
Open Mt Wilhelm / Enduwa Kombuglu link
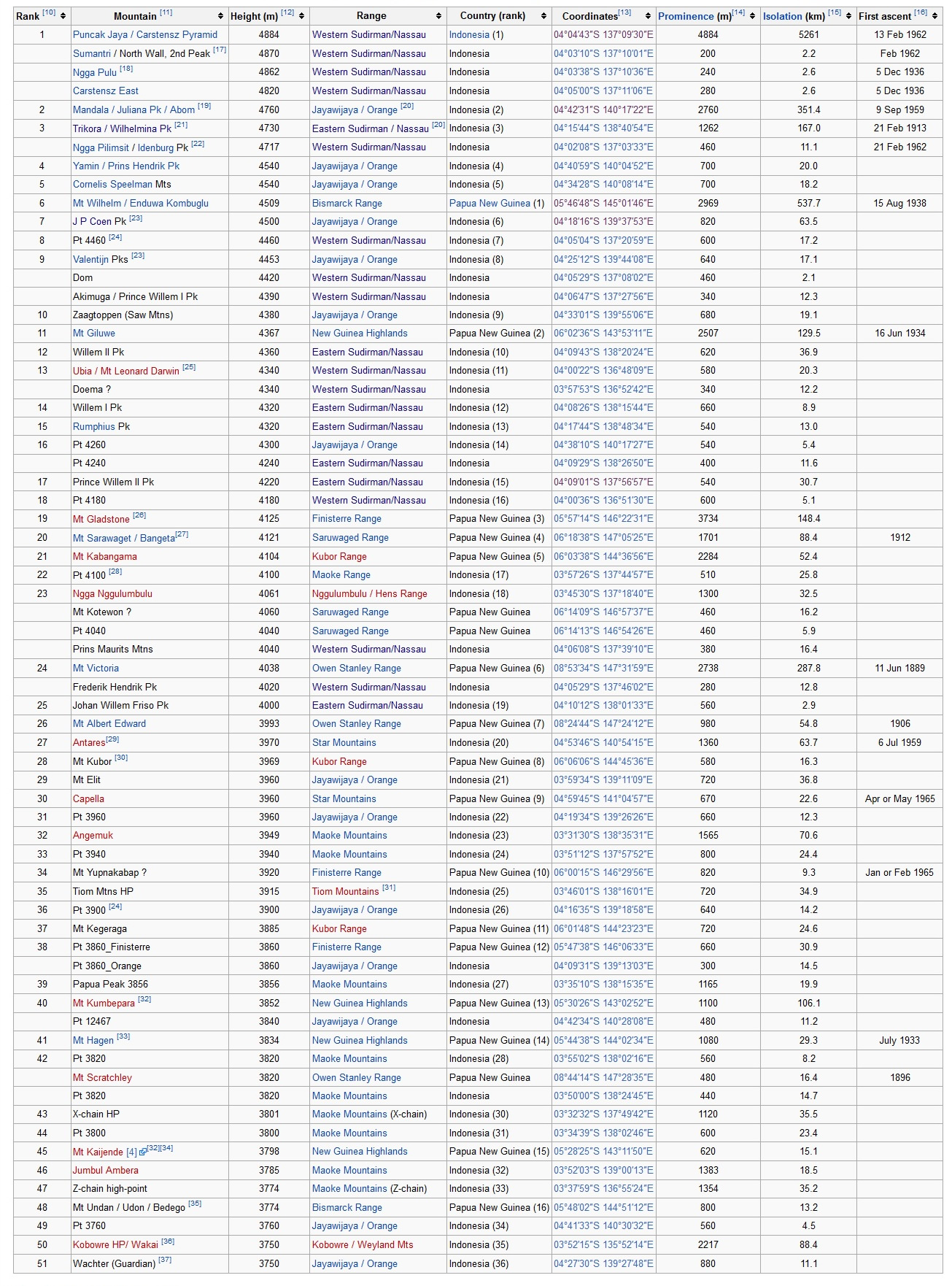pos(141,203)
